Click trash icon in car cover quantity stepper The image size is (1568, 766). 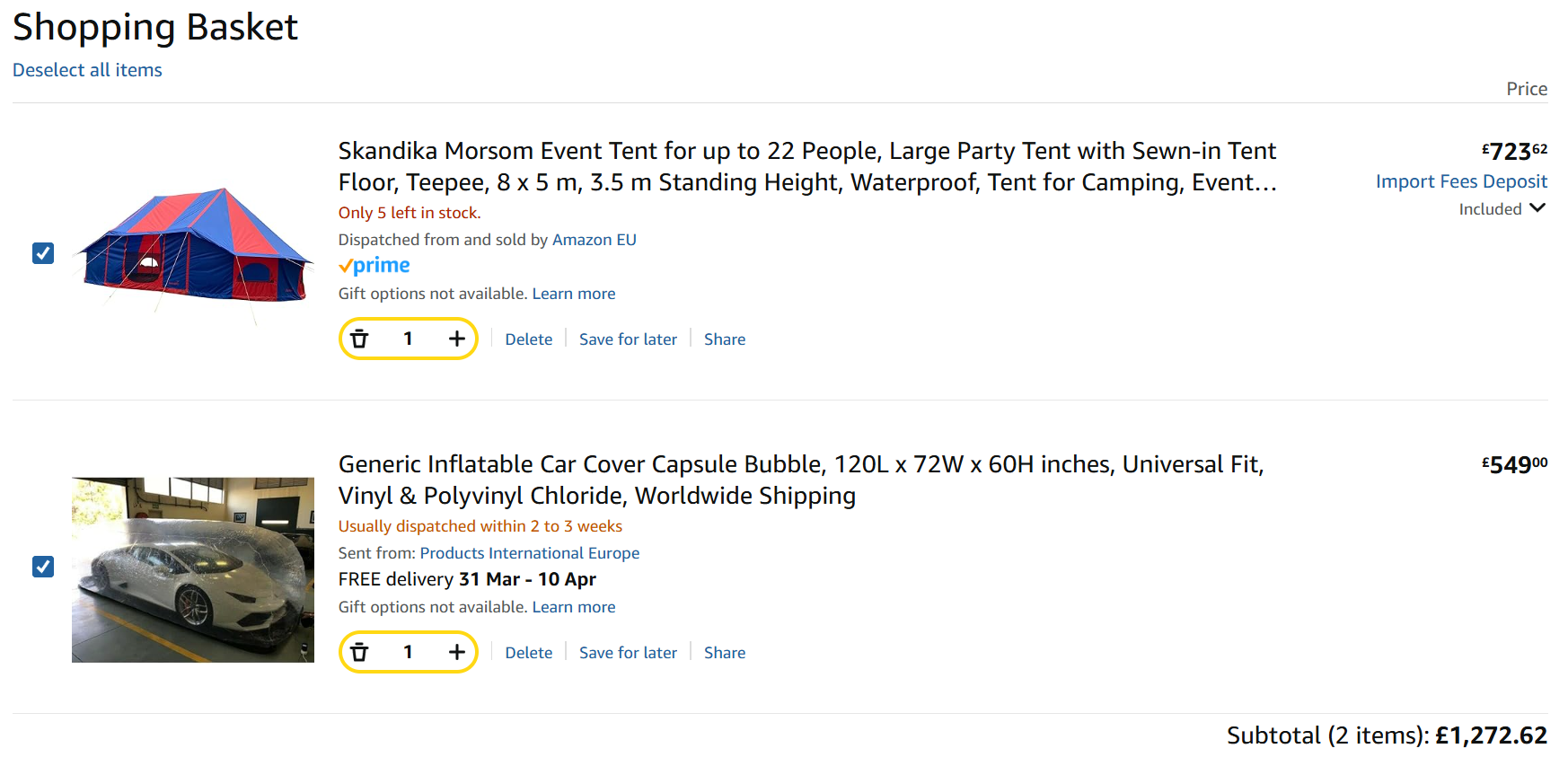pyautogui.click(x=359, y=652)
